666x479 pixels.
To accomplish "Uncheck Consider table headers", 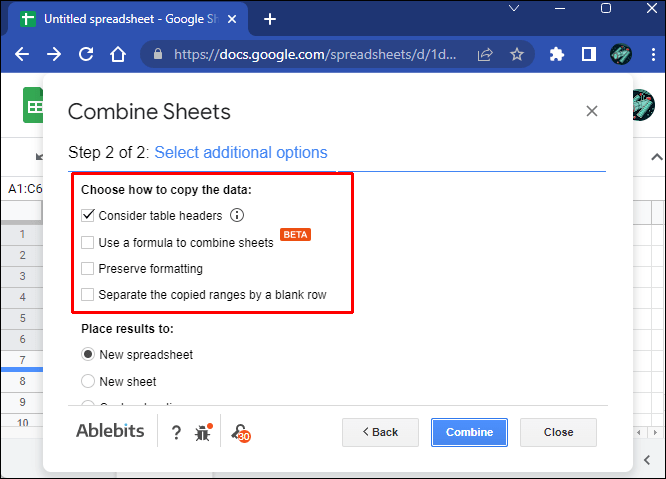I will tap(88, 215).
